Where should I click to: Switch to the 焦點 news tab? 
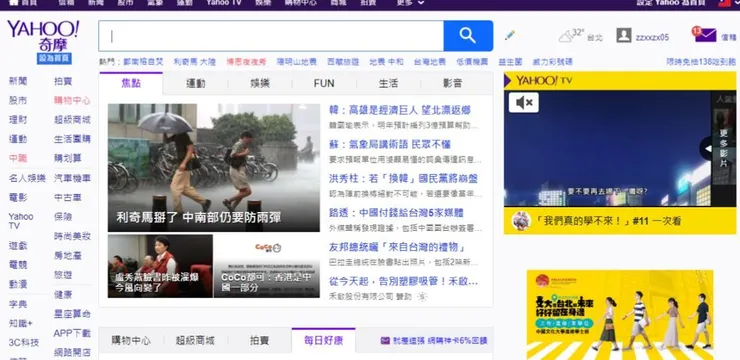[131, 84]
